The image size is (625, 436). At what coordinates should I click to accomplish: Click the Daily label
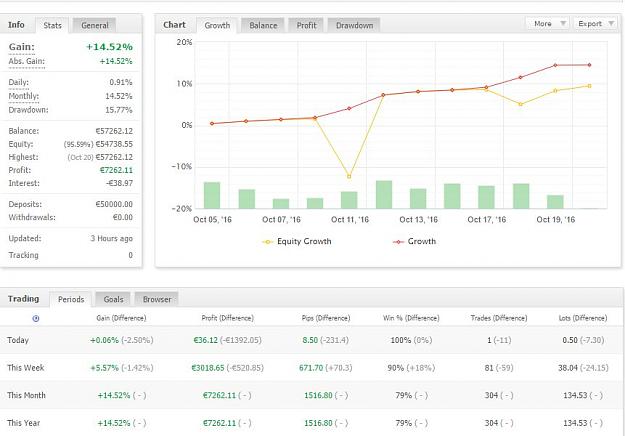[18, 82]
